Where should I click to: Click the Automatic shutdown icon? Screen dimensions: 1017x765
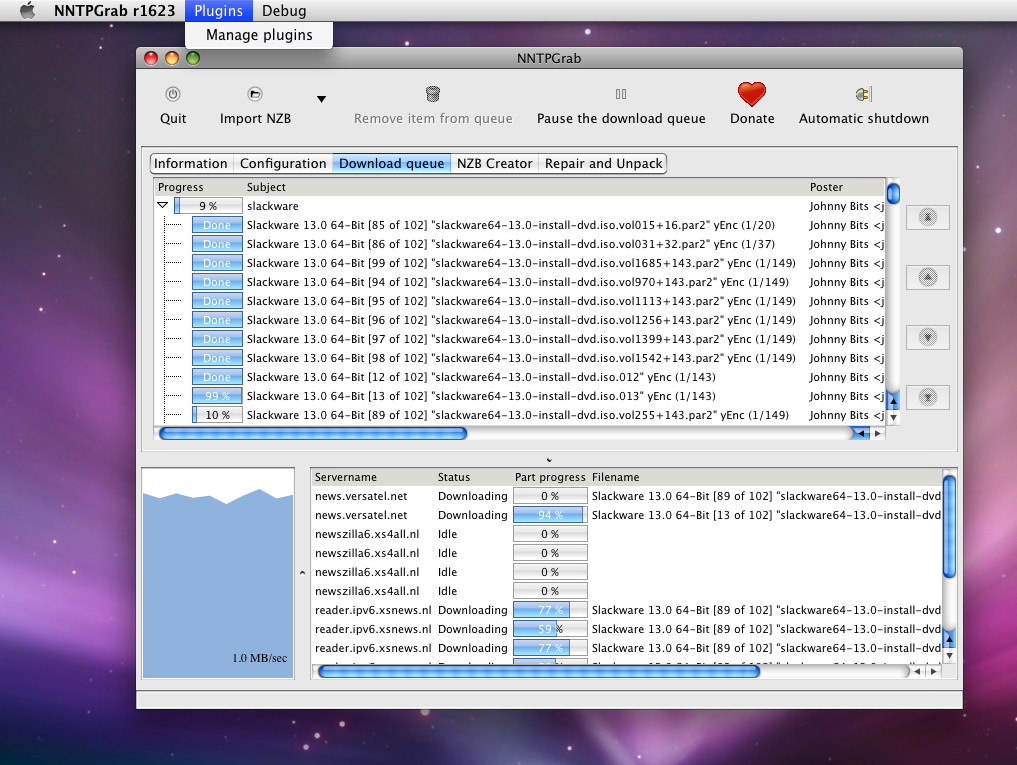pos(863,94)
